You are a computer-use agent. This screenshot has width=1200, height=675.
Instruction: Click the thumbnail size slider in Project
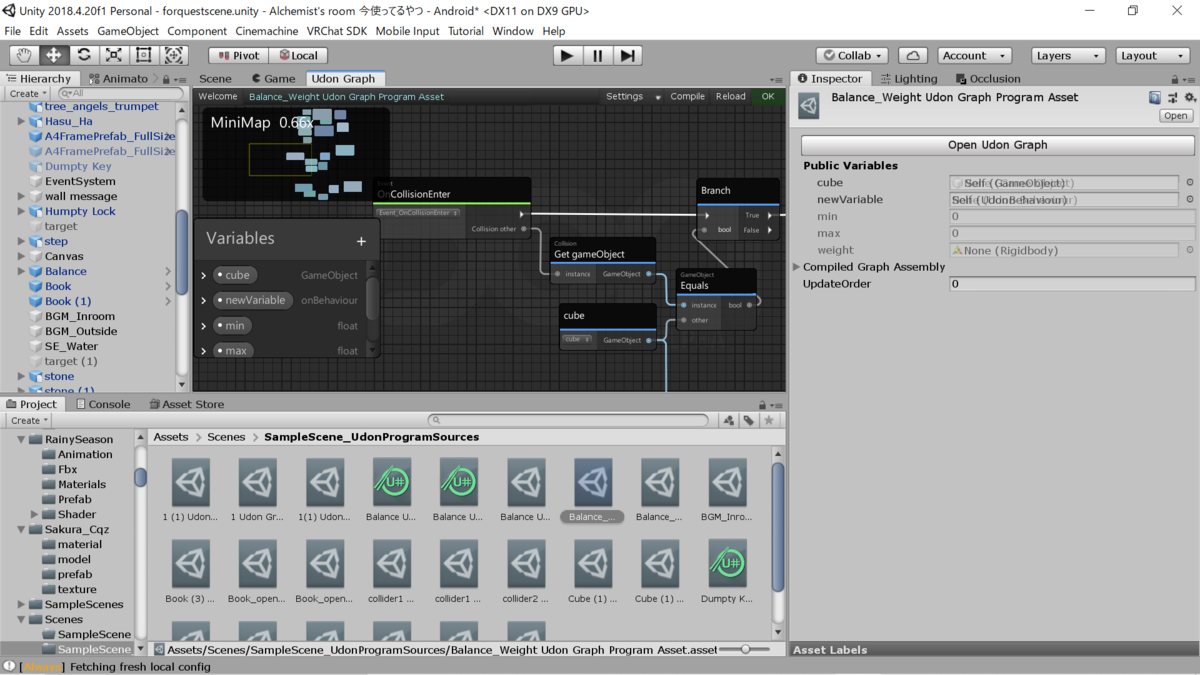point(745,650)
